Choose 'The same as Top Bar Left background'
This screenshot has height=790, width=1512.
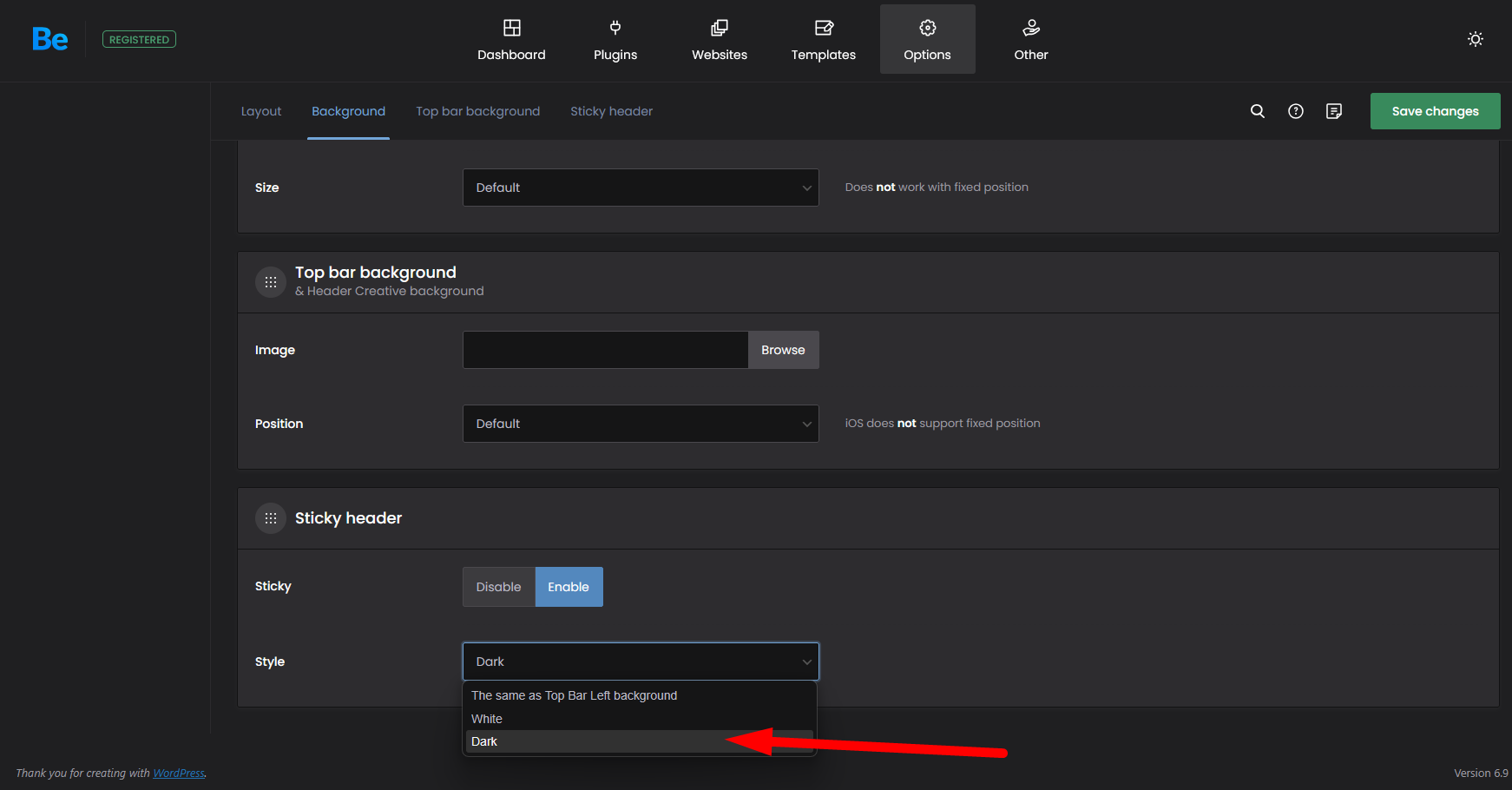pos(574,695)
